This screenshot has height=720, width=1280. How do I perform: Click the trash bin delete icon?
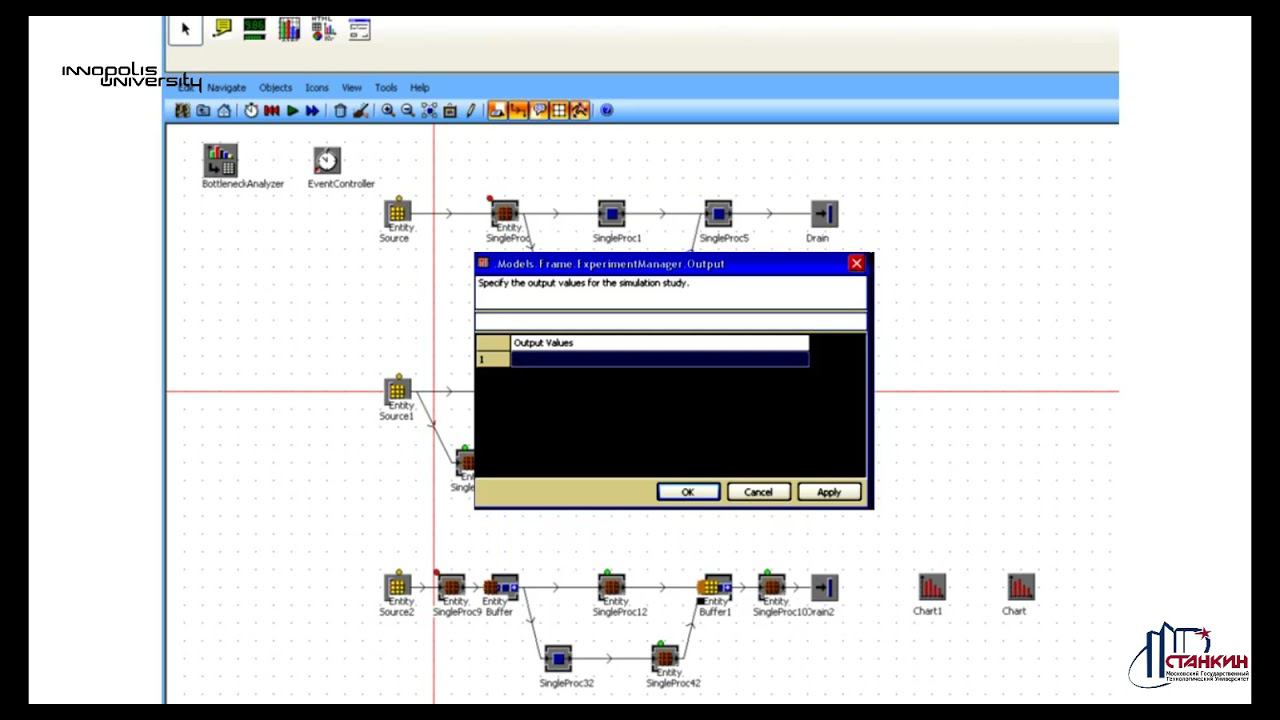coord(340,111)
